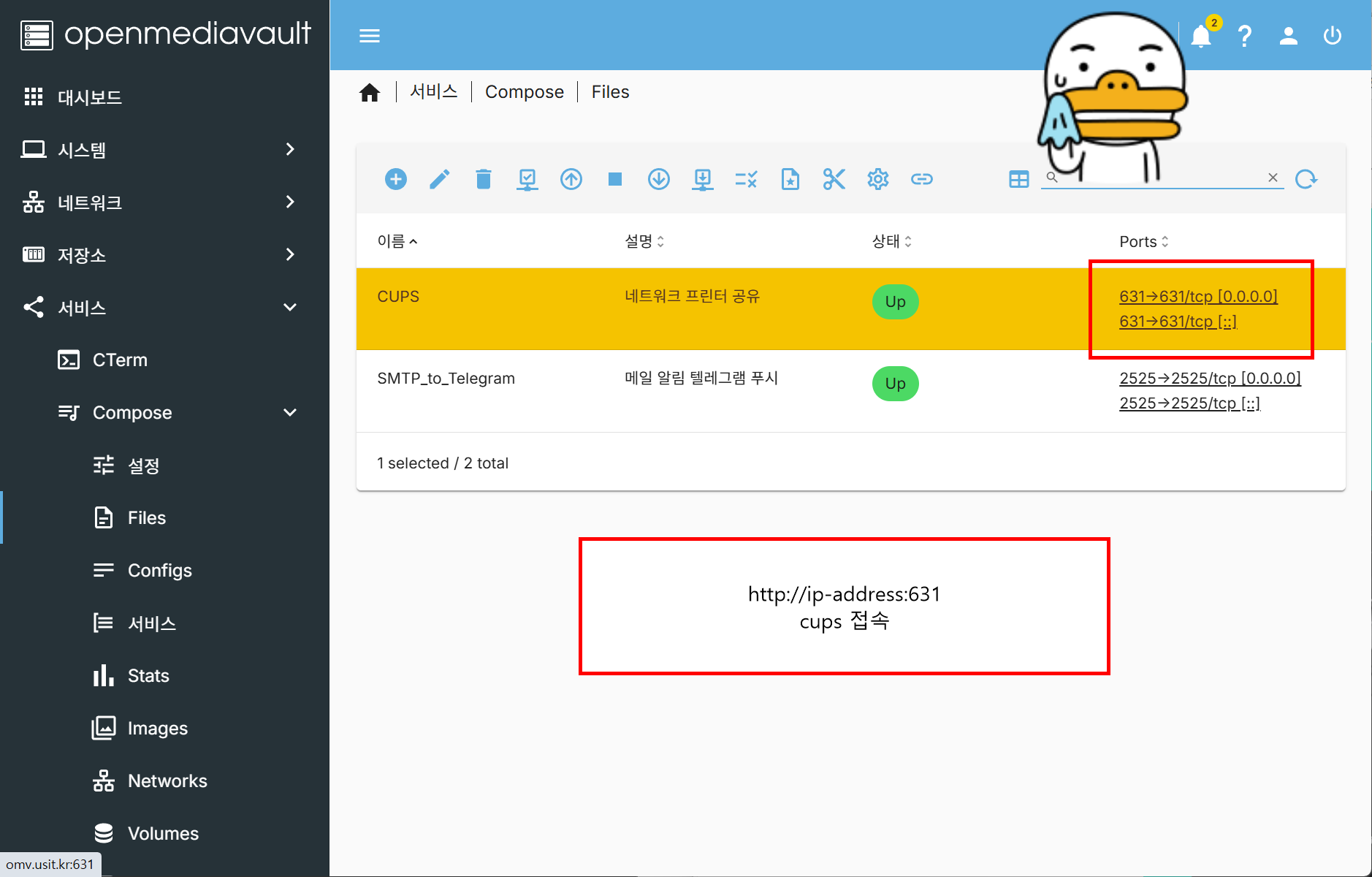This screenshot has height=877, width=1372.
Task: Collapse the 서비스 sidebar section
Action: (164, 307)
